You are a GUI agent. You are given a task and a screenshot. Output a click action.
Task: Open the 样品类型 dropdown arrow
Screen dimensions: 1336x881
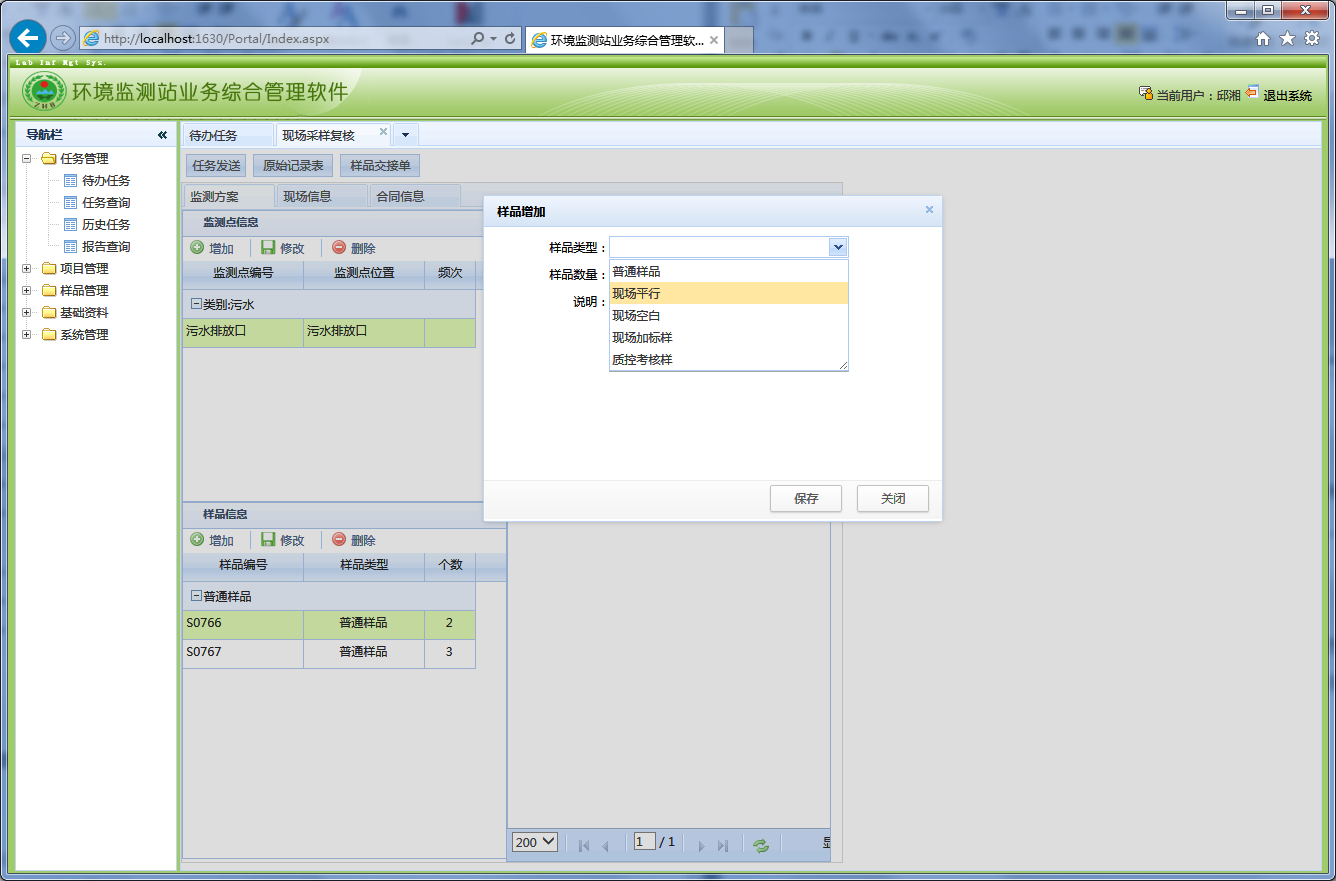point(837,247)
